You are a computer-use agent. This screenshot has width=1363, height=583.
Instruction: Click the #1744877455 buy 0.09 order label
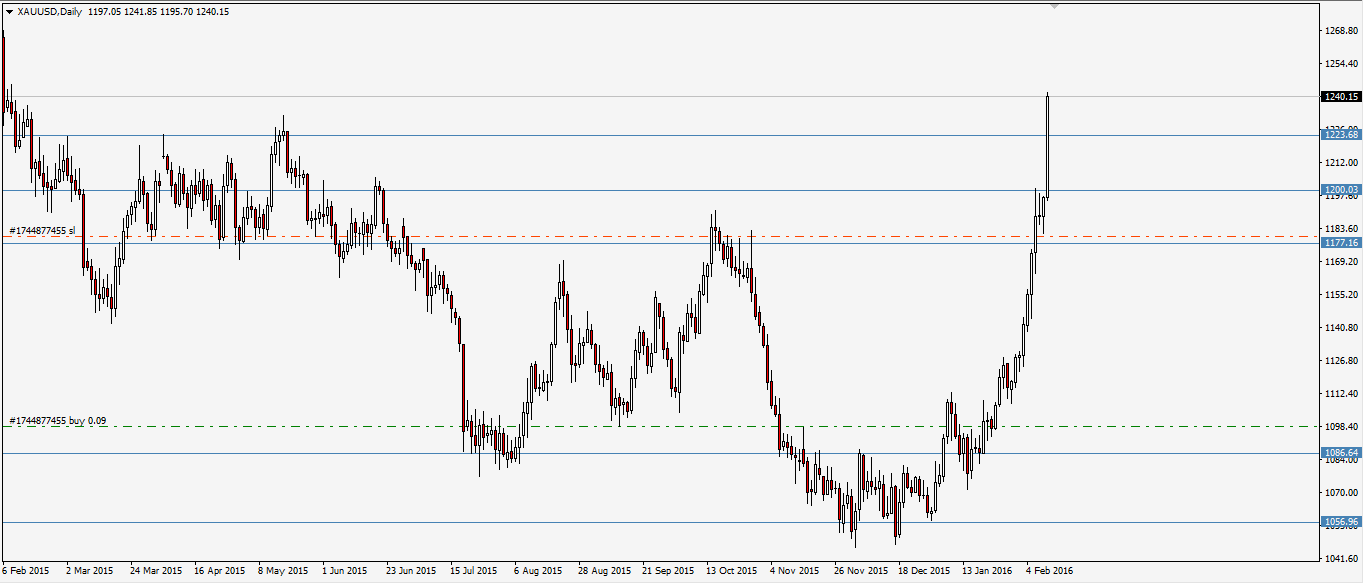click(58, 421)
